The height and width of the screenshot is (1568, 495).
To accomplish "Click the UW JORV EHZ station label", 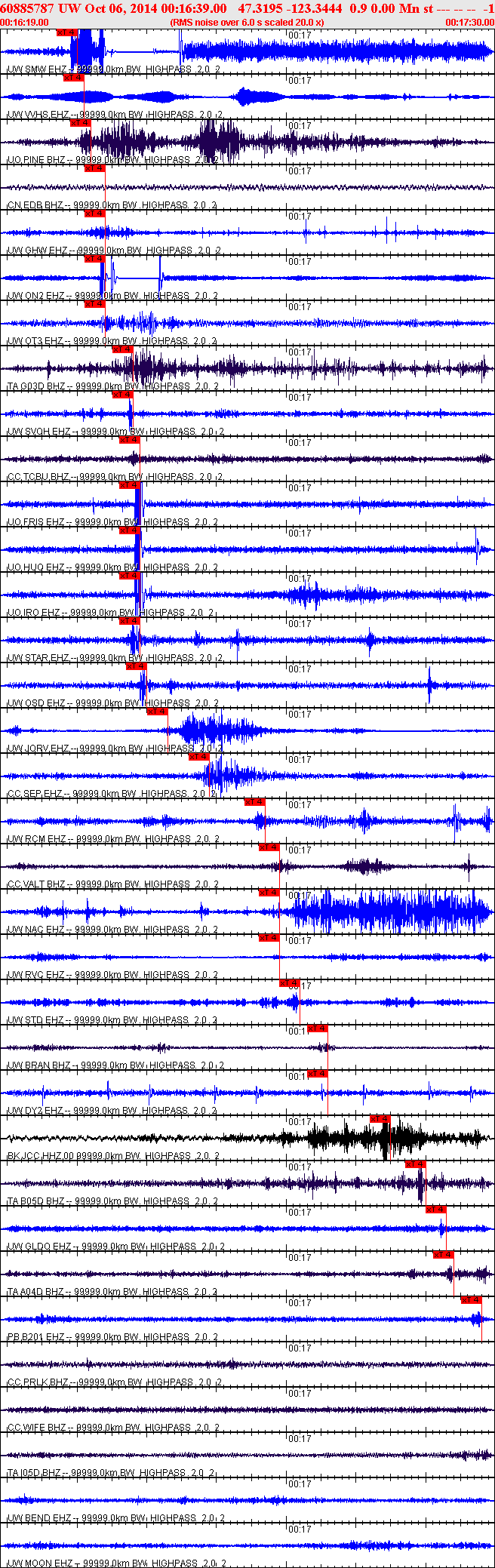I will pos(115,749).
